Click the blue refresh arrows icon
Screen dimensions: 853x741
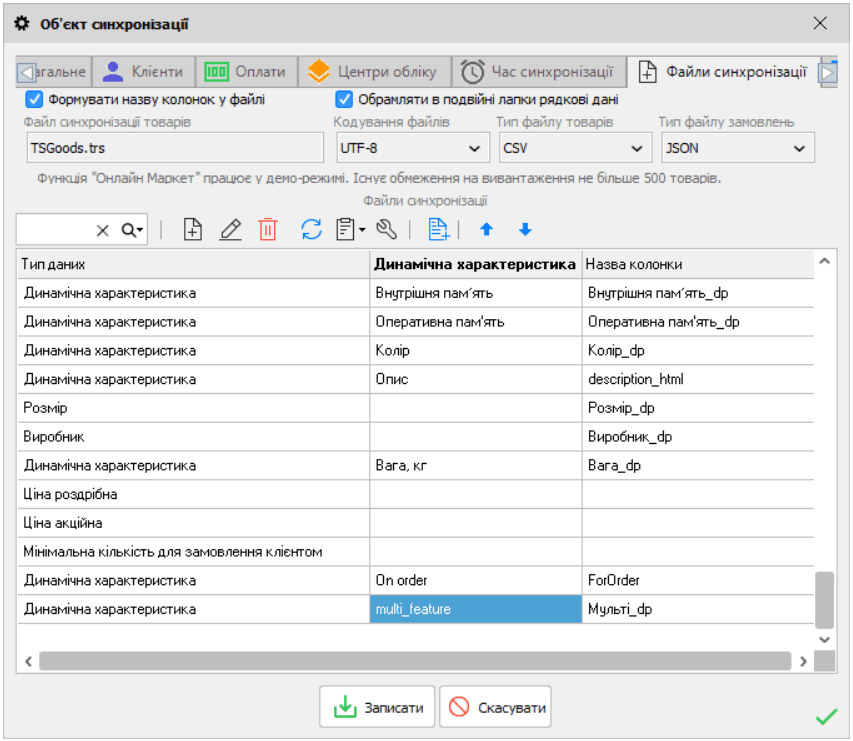(x=312, y=230)
